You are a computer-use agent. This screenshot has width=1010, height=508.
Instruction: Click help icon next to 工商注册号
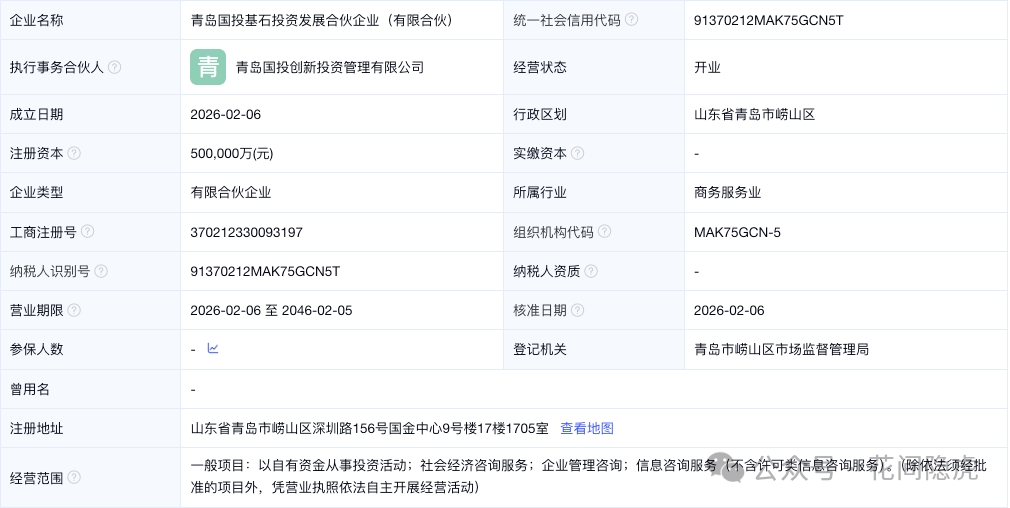[x=87, y=232]
